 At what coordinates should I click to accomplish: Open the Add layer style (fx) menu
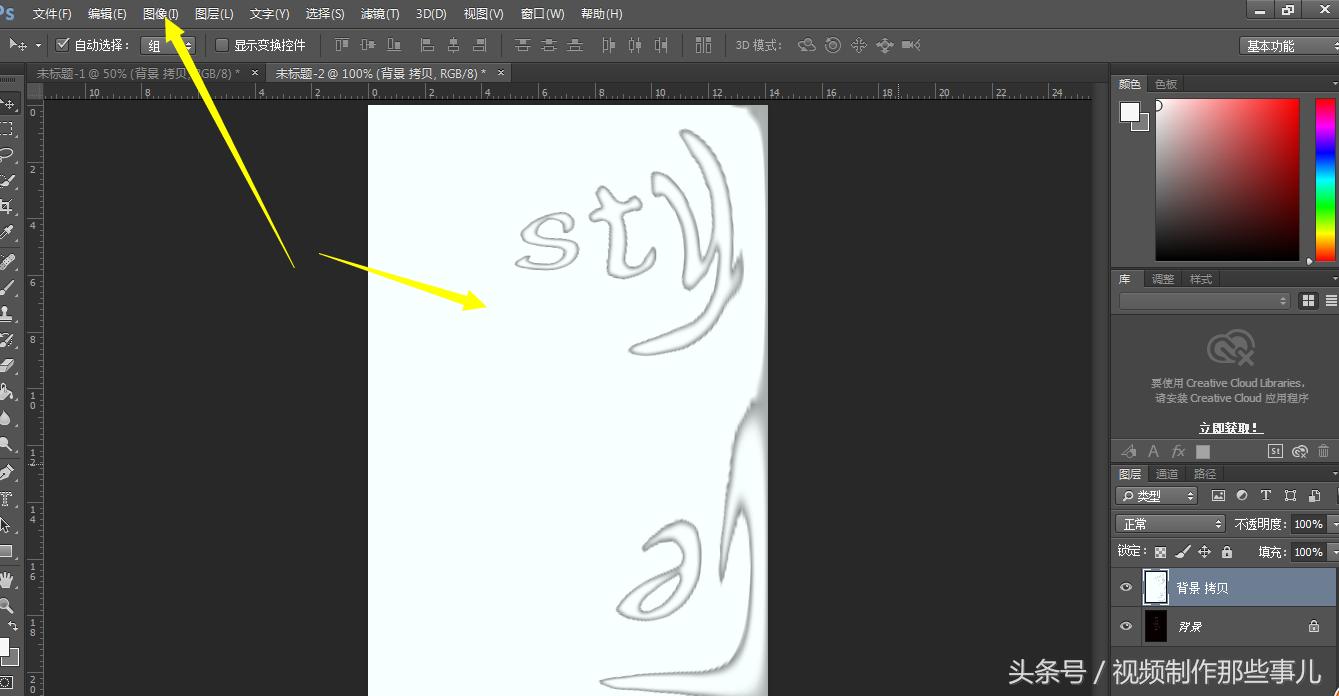pyautogui.click(x=1178, y=451)
